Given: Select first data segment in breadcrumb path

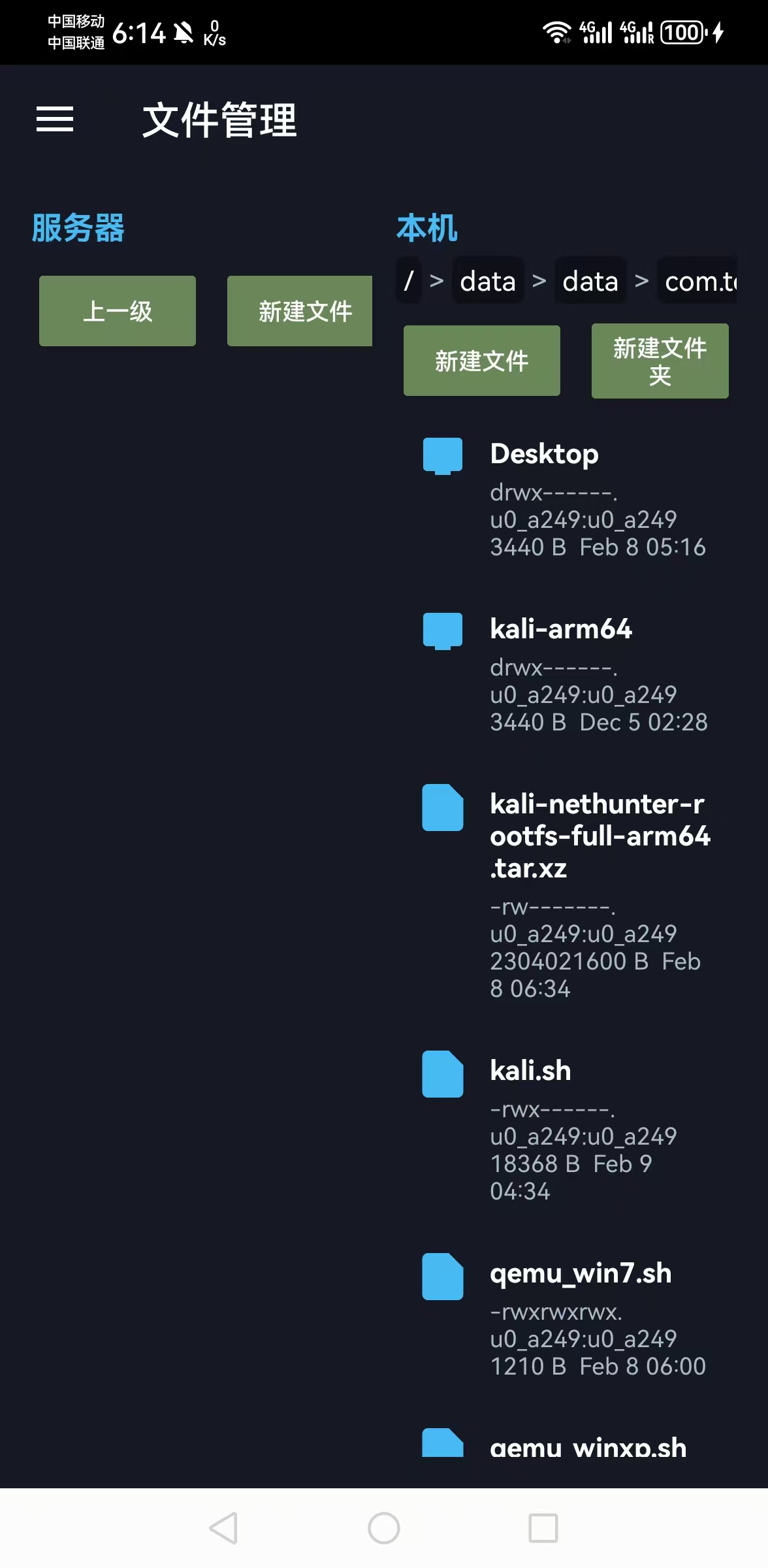Looking at the screenshot, I should click(x=488, y=281).
